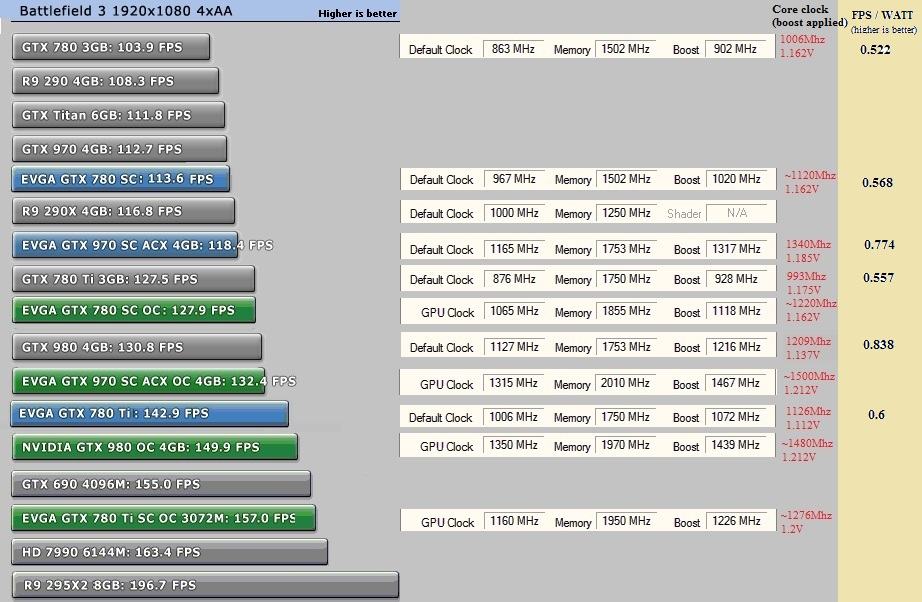Select the 0.6 FPS per watt value

[876, 415]
